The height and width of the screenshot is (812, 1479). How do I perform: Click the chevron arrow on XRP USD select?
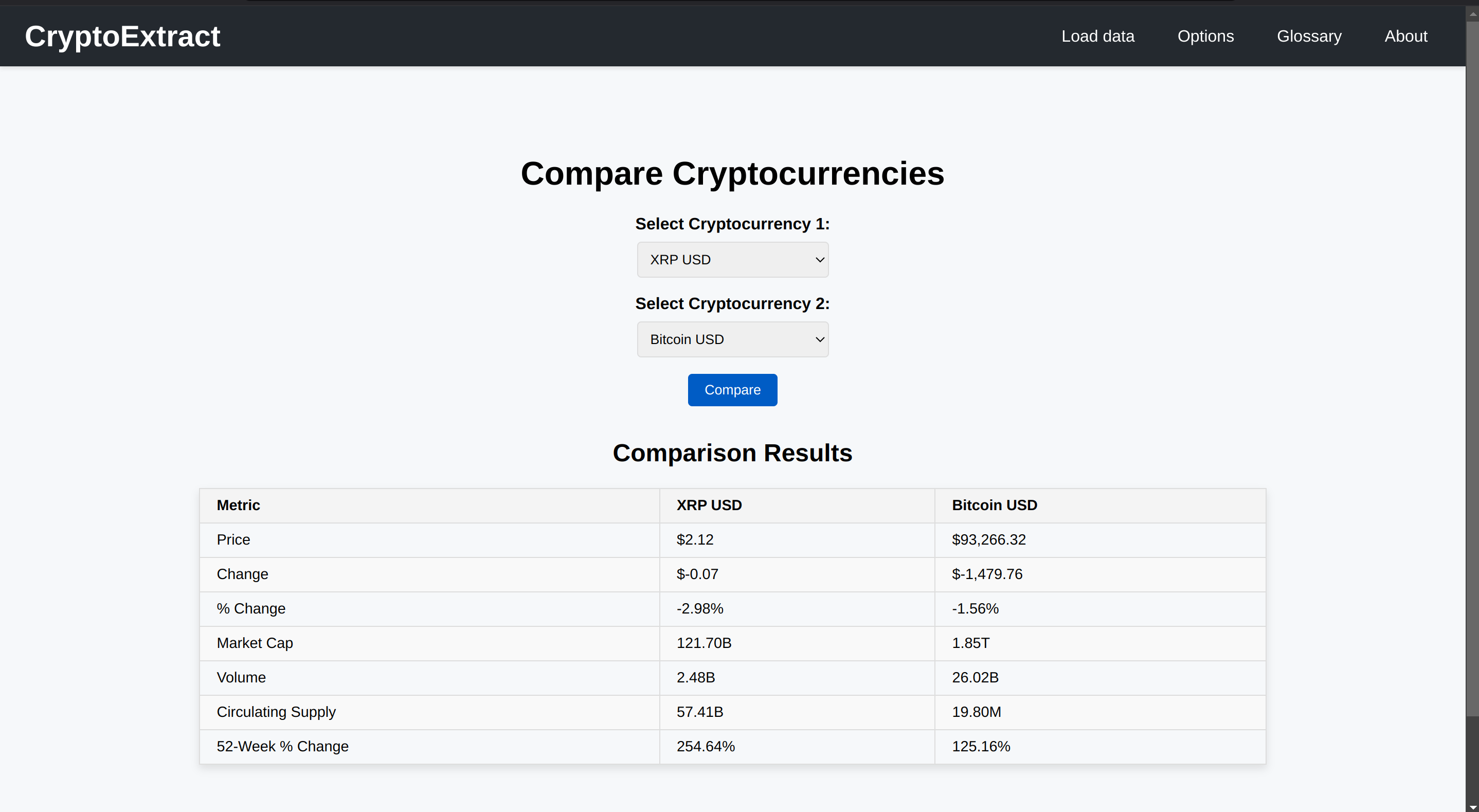(819, 260)
